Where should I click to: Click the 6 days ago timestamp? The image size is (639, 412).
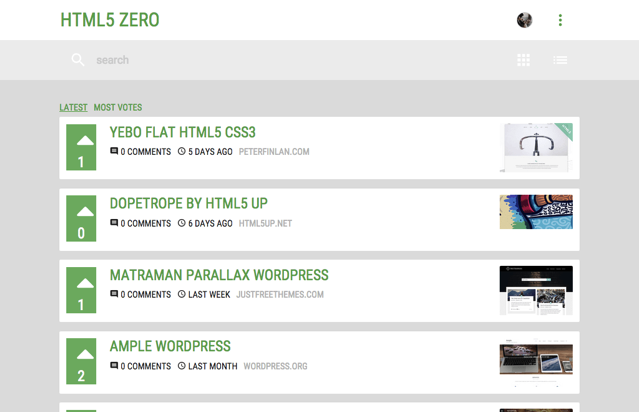click(x=210, y=224)
